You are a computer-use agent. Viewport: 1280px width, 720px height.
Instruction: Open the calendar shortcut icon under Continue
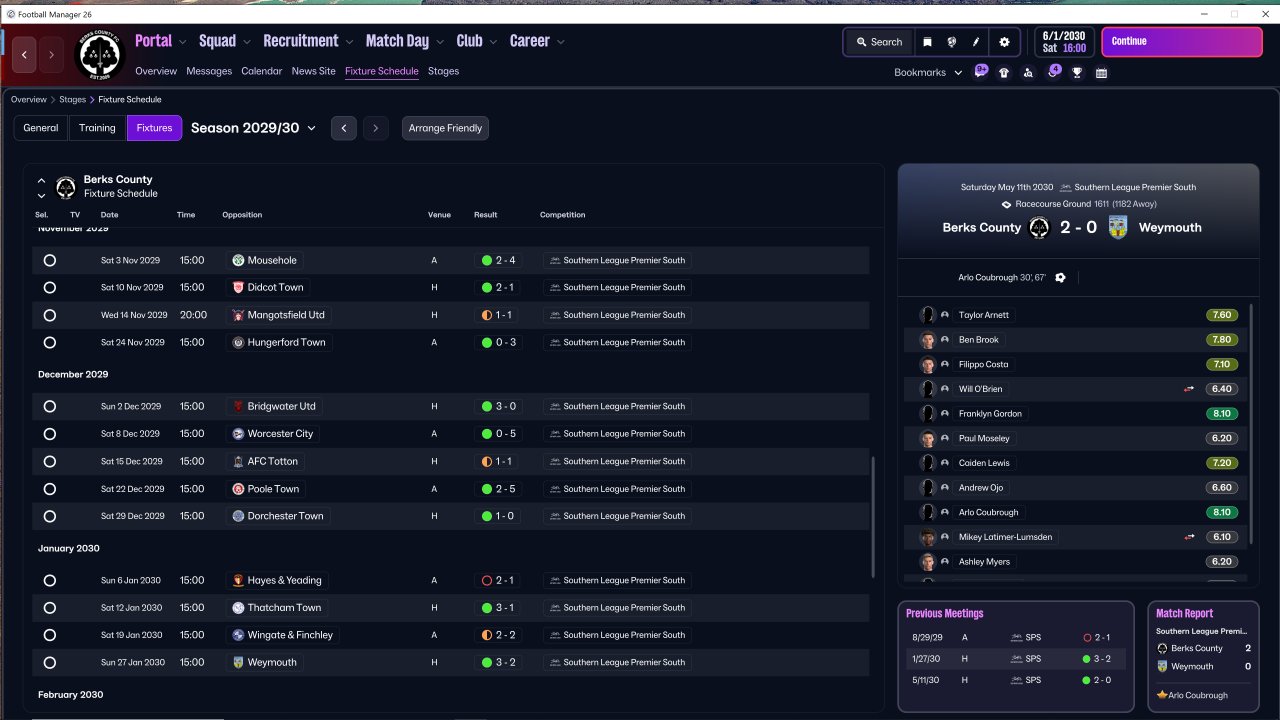(1101, 72)
